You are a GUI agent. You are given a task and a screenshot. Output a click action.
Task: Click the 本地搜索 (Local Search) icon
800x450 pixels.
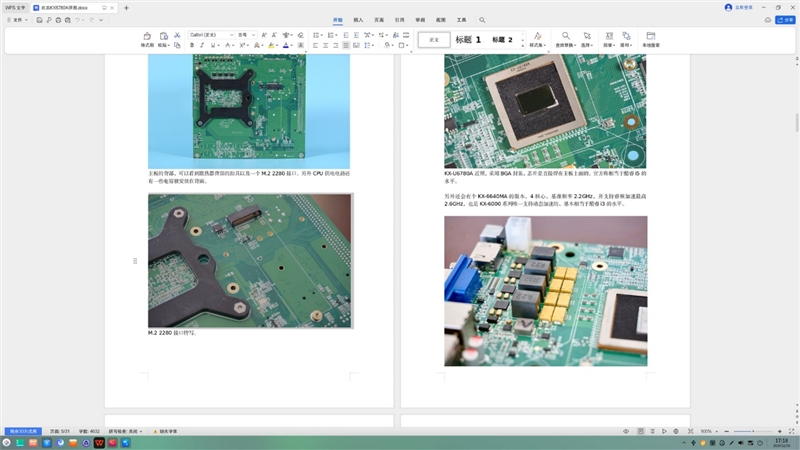[x=650, y=39]
